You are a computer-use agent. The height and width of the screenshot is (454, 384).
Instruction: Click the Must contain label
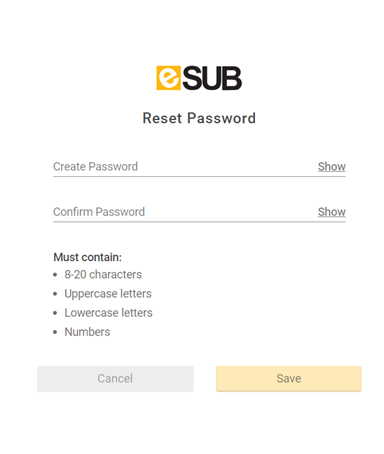(88, 257)
